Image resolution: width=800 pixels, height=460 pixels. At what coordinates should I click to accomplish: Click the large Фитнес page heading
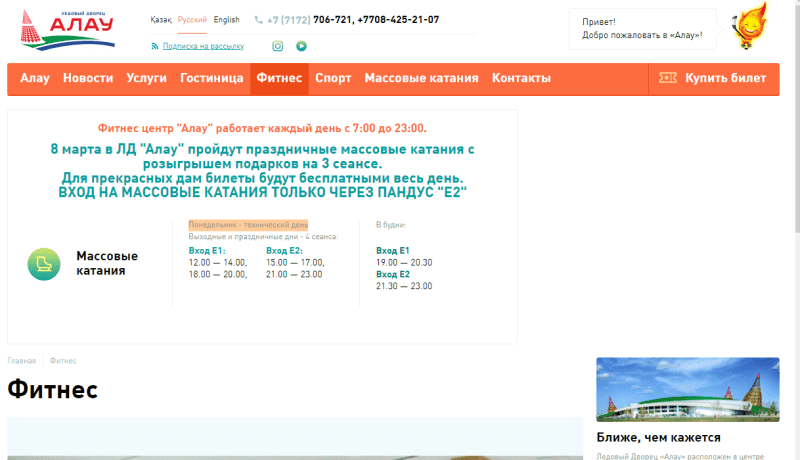pos(53,390)
